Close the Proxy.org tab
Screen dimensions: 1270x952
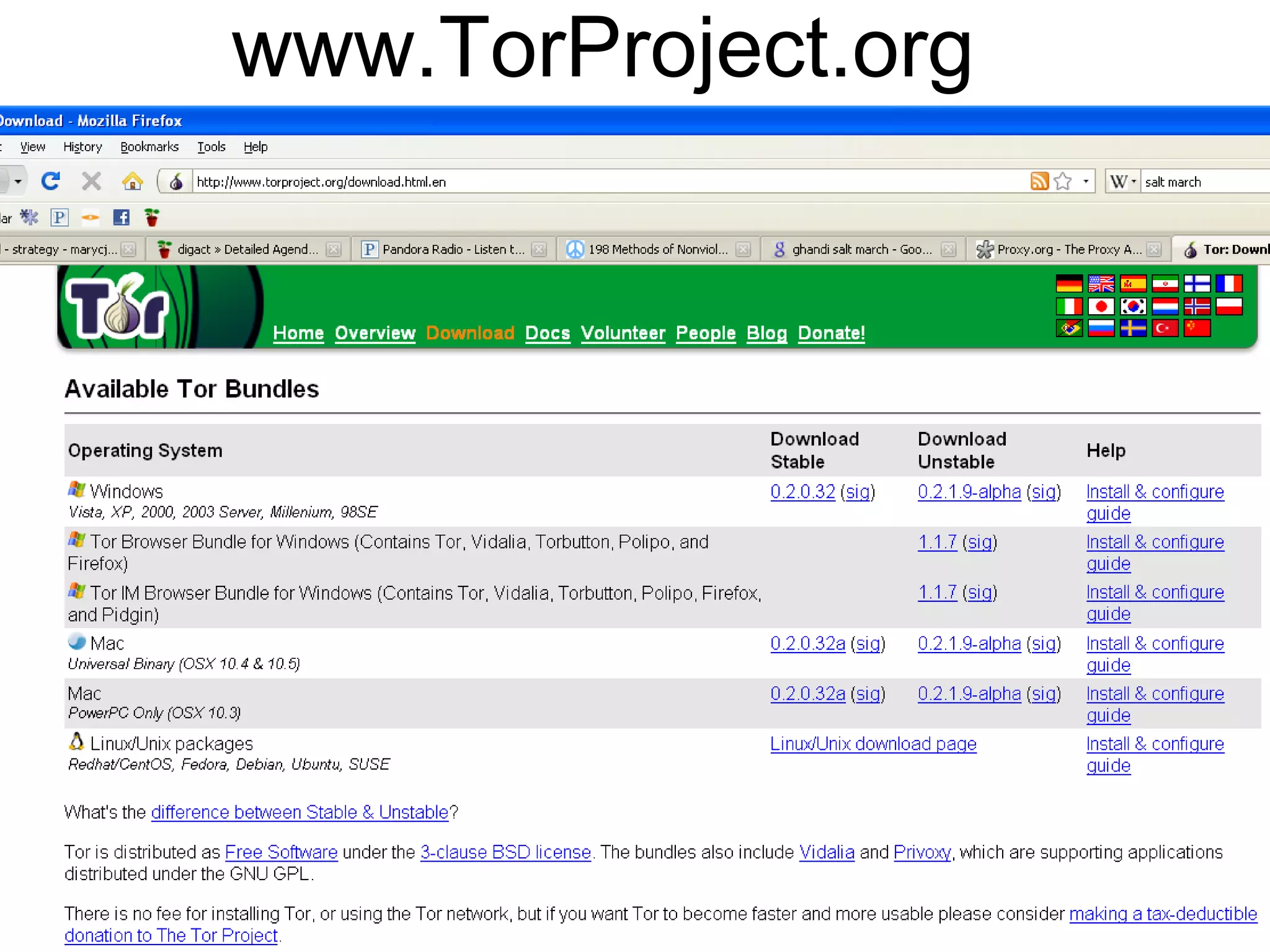pyautogui.click(x=1153, y=249)
